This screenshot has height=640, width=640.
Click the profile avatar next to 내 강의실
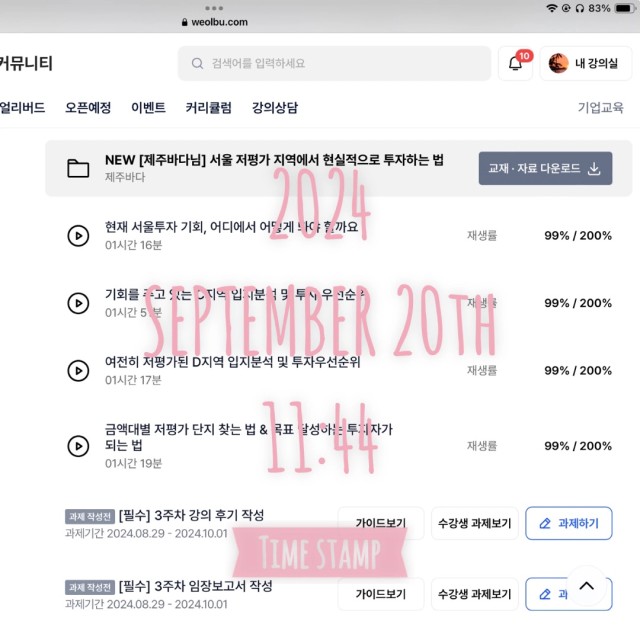coord(558,63)
